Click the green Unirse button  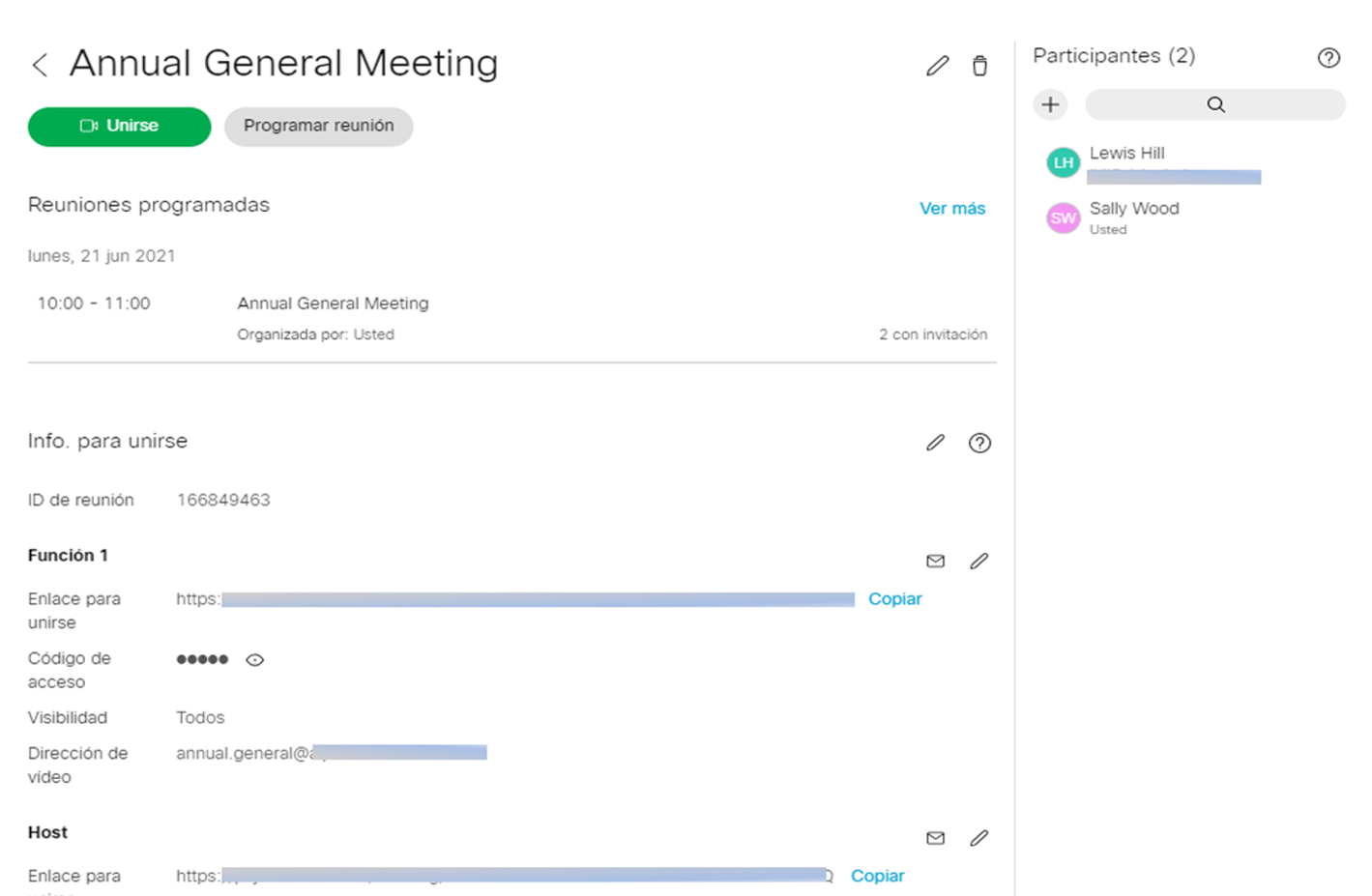pyautogui.click(x=119, y=127)
